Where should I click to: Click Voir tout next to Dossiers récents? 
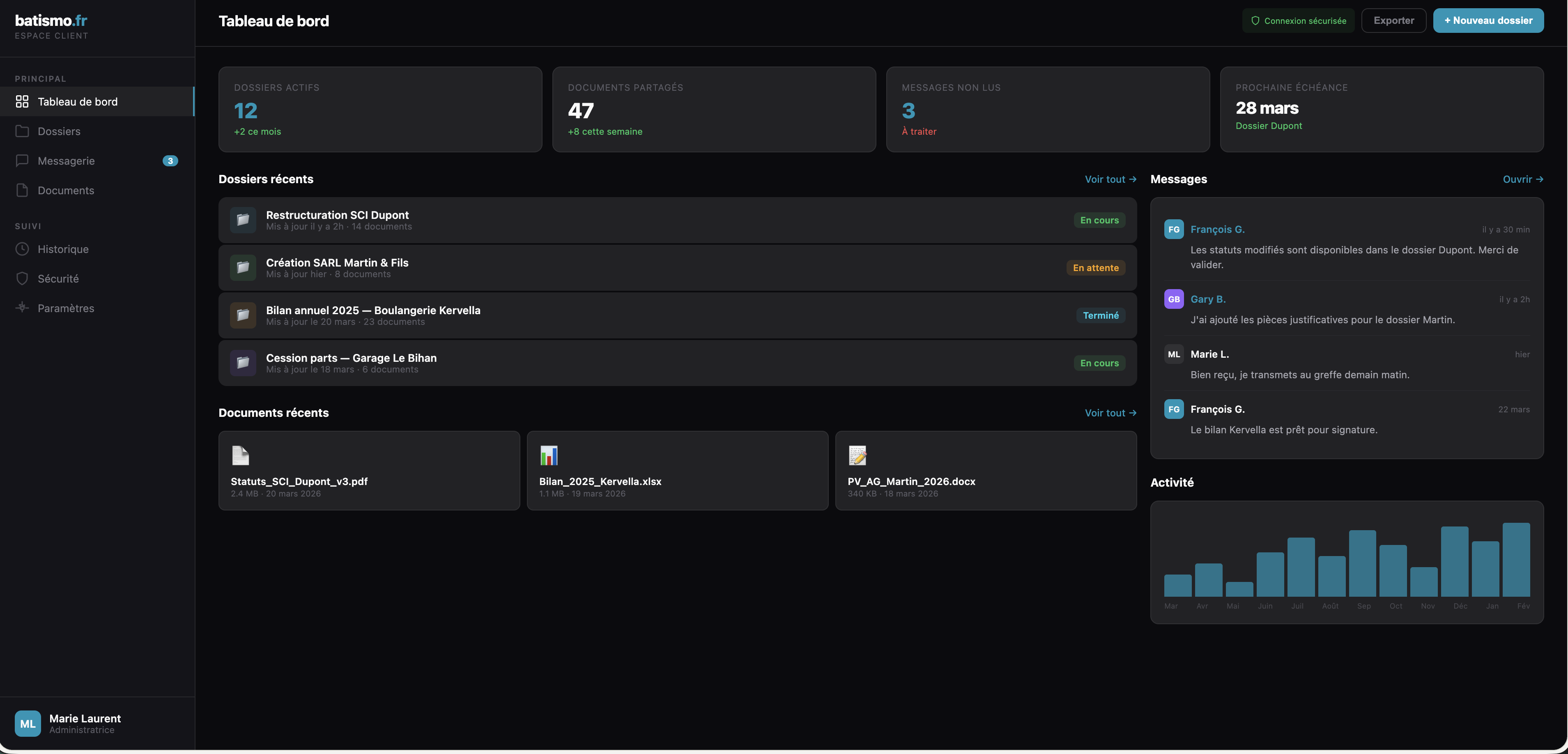(1110, 179)
